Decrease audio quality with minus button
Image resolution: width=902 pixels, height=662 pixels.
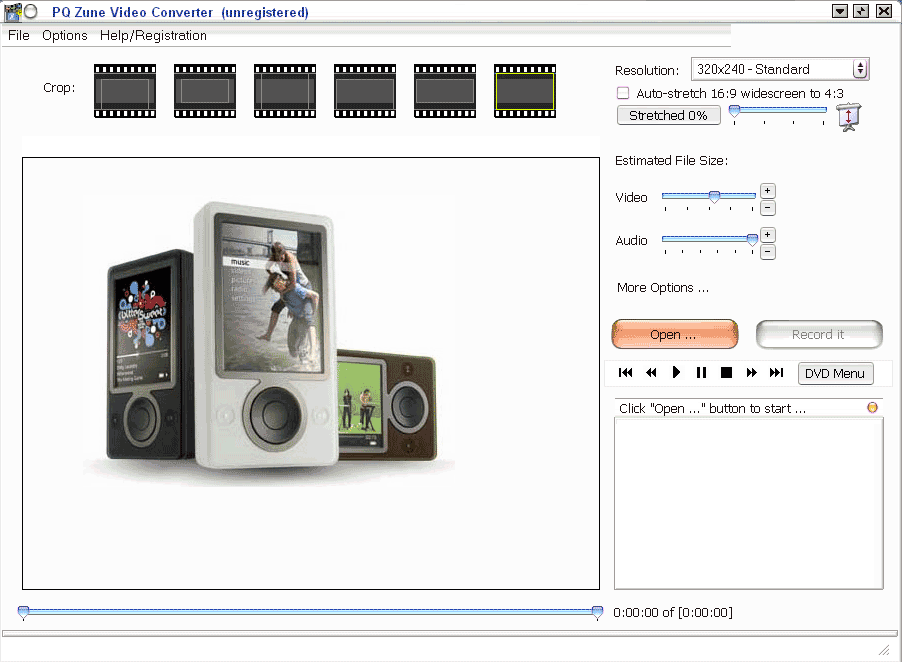767,252
